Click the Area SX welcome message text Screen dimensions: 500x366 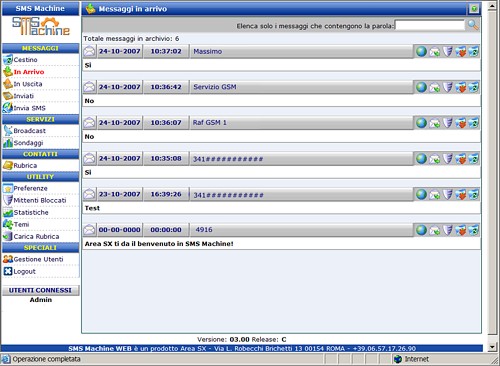point(159,244)
